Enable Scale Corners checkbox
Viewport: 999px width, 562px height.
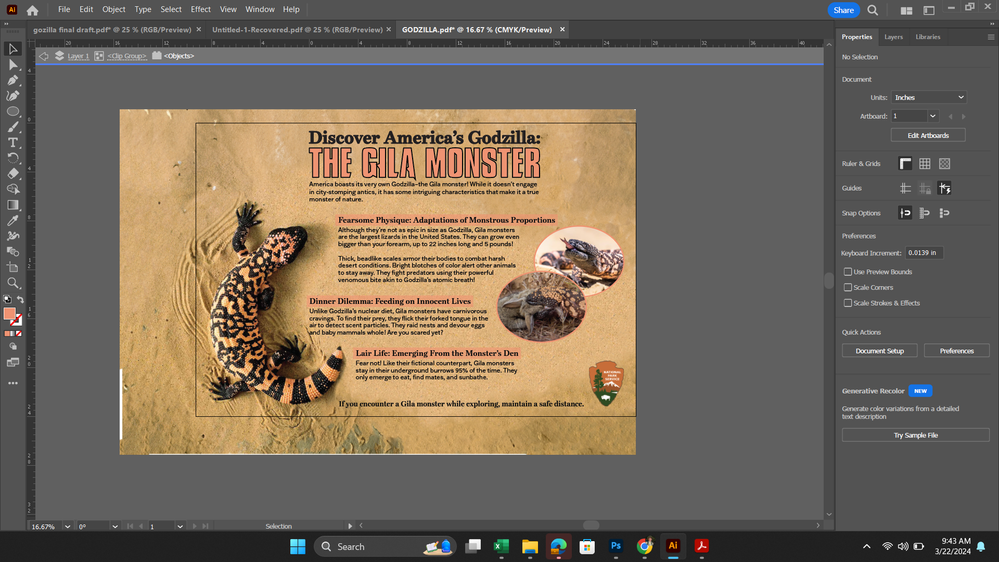(847, 287)
